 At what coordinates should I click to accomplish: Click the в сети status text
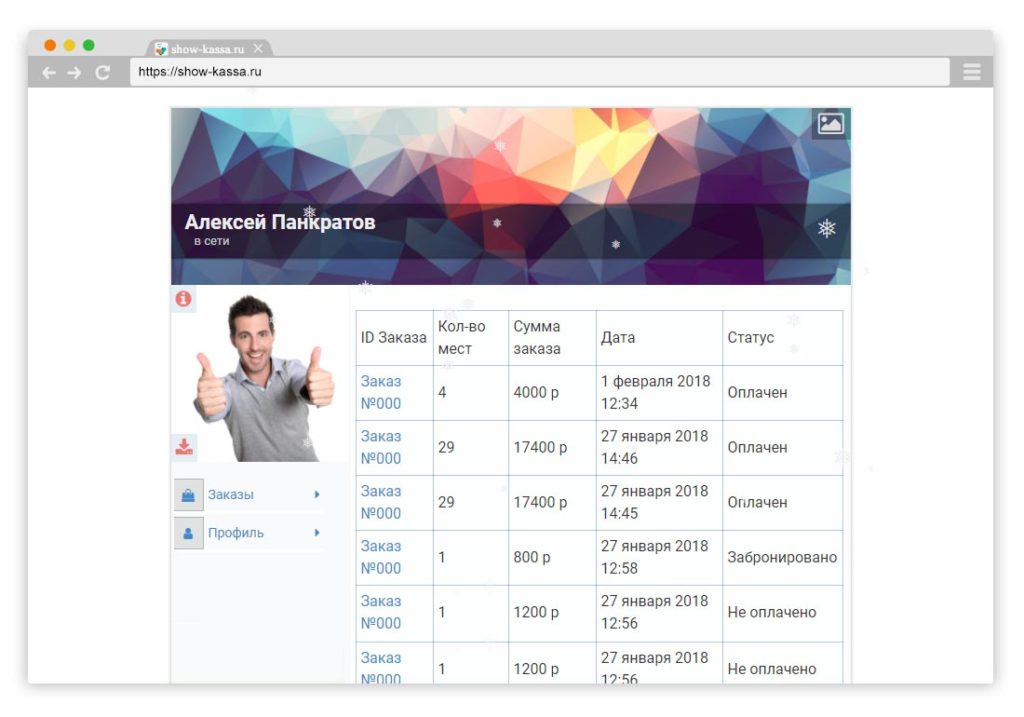[211, 241]
